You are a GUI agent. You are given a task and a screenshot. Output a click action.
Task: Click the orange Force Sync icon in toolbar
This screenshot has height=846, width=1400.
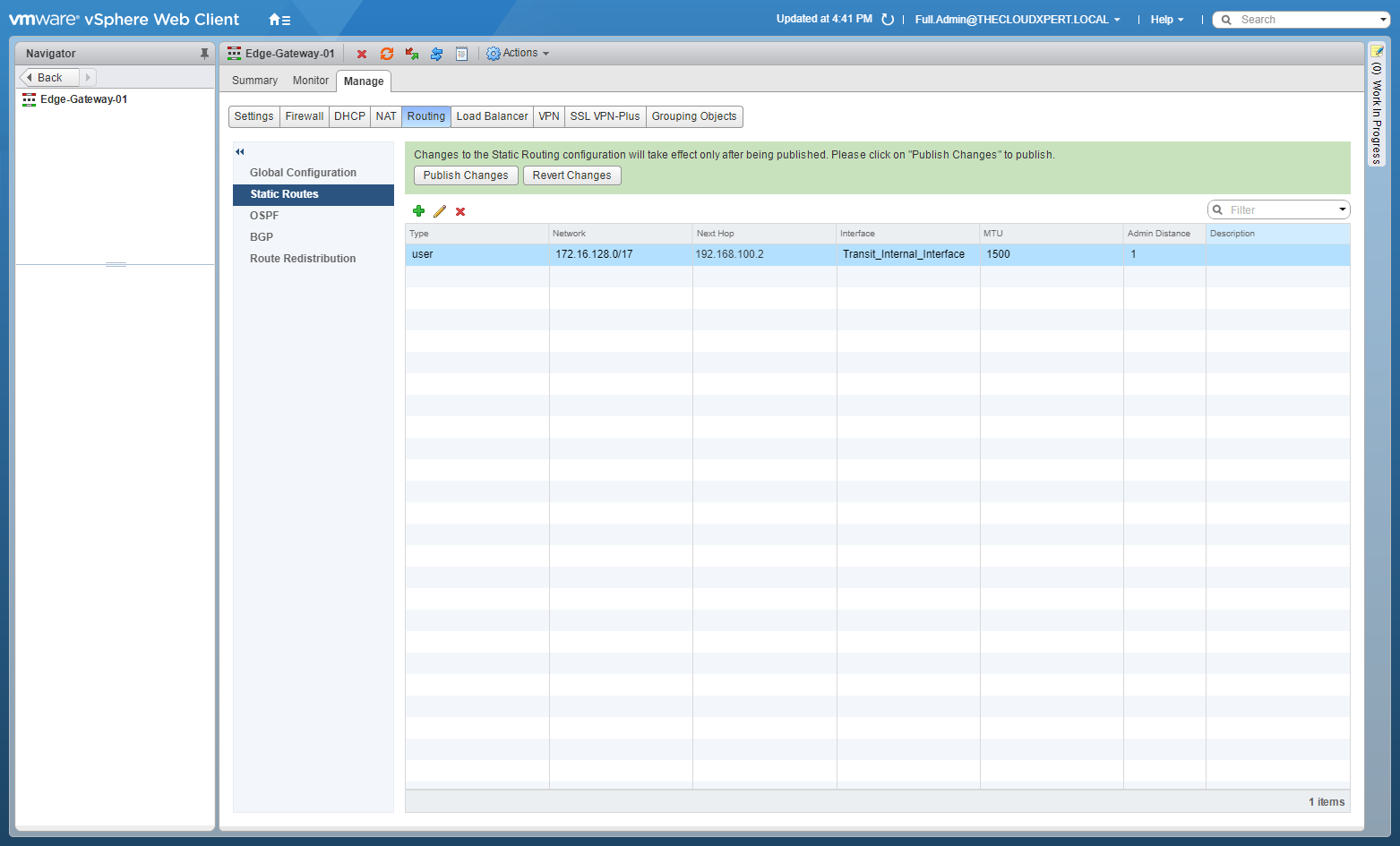click(x=387, y=54)
